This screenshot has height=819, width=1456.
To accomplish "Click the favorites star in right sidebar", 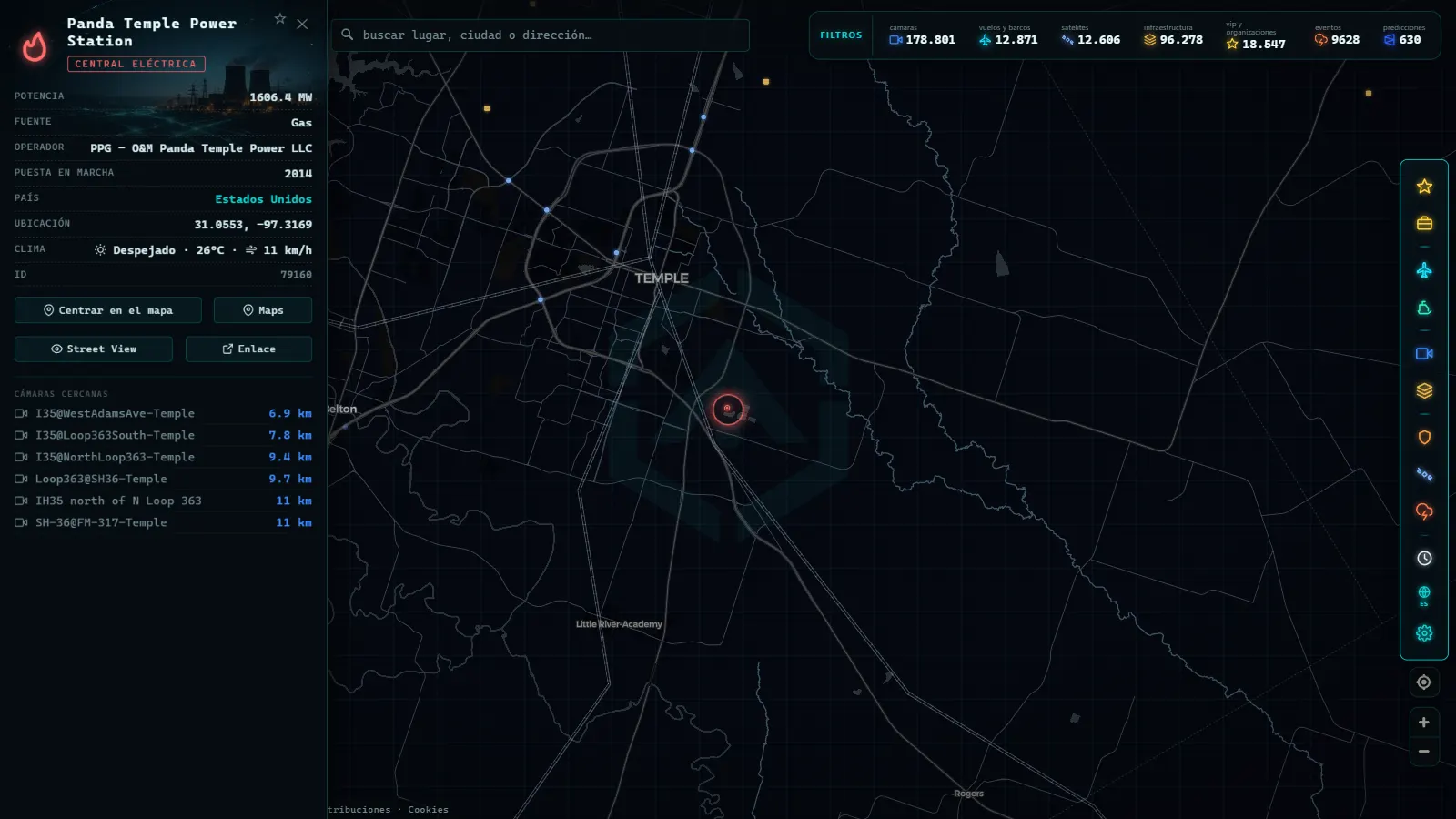I will [x=1424, y=187].
